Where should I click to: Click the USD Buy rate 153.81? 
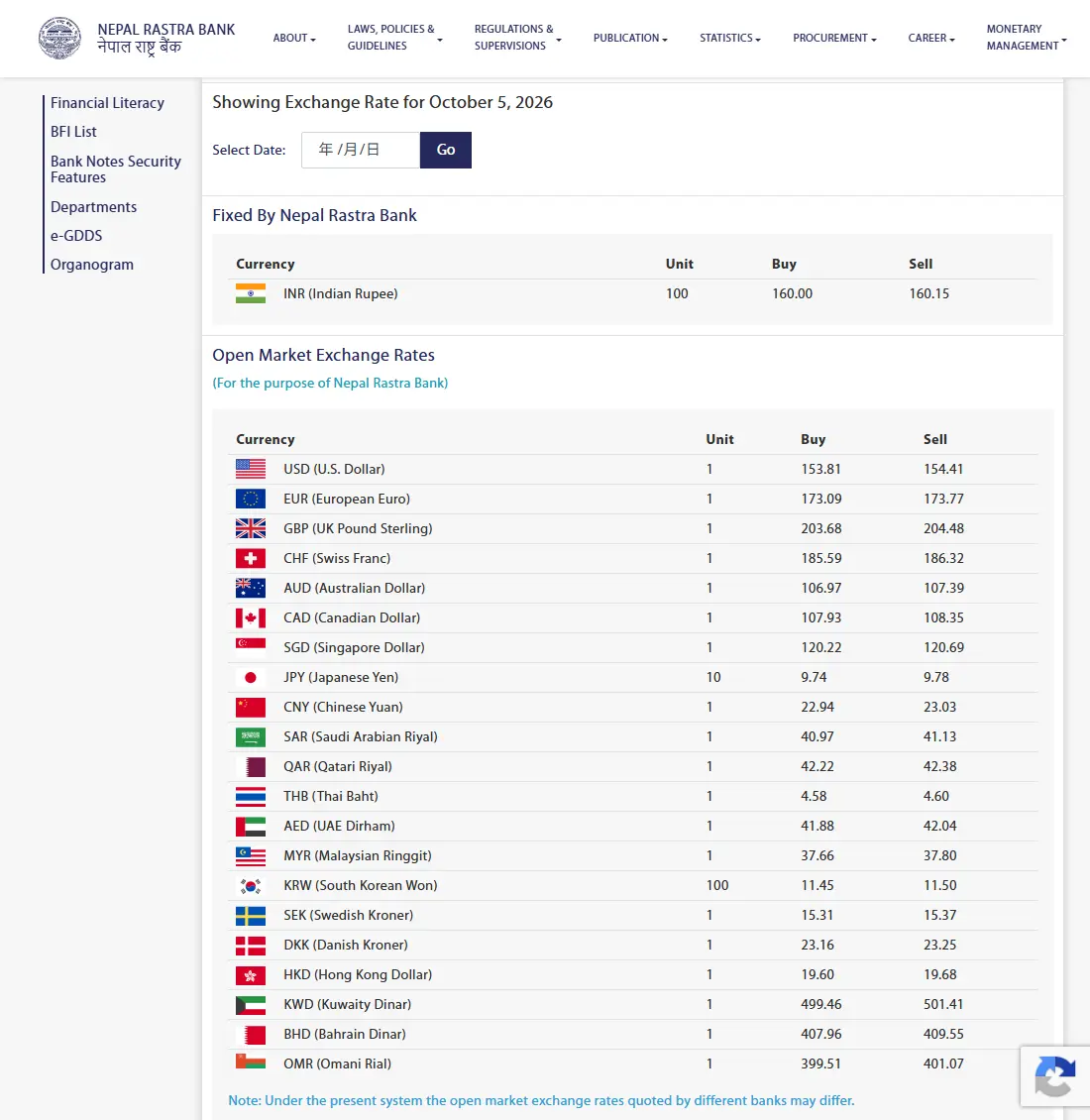click(820, 469)
